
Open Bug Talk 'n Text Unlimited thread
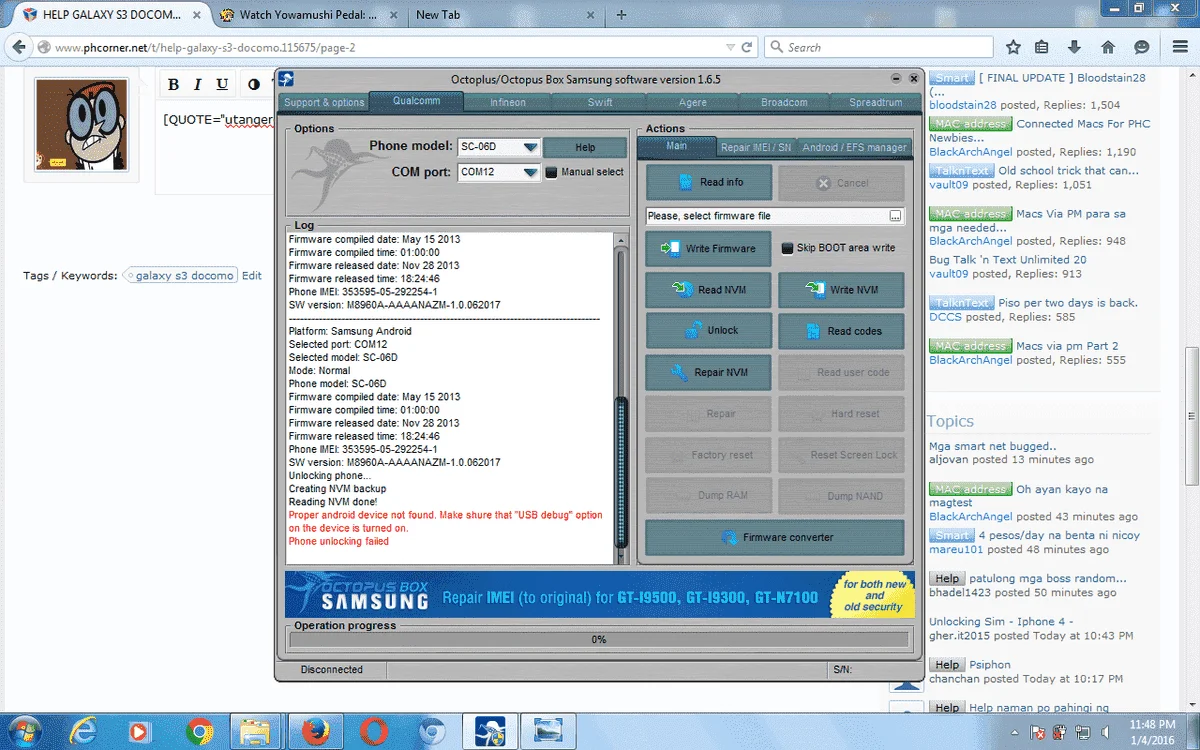point(1008,259)
